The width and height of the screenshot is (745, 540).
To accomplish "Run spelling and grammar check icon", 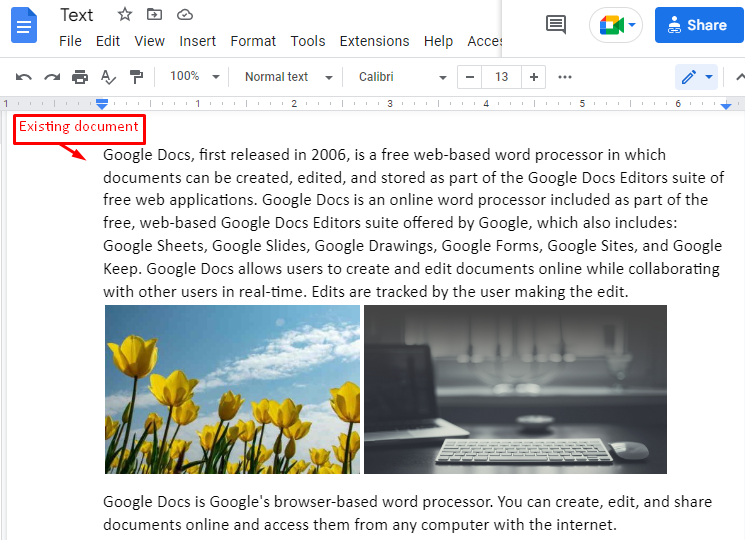I will (108, 77).
